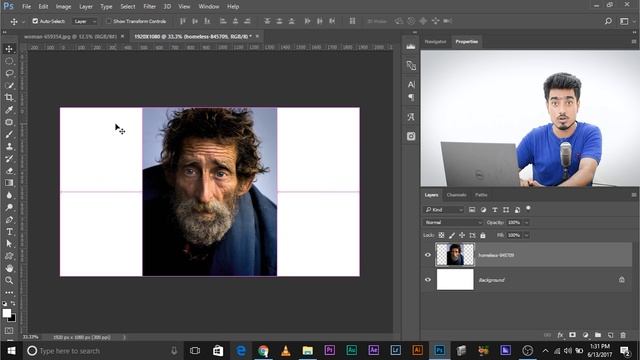Toggle the Auto-Select checkbox
This screenshot has height=360, width=640.
pyautogui.click(x=35, y=21)
